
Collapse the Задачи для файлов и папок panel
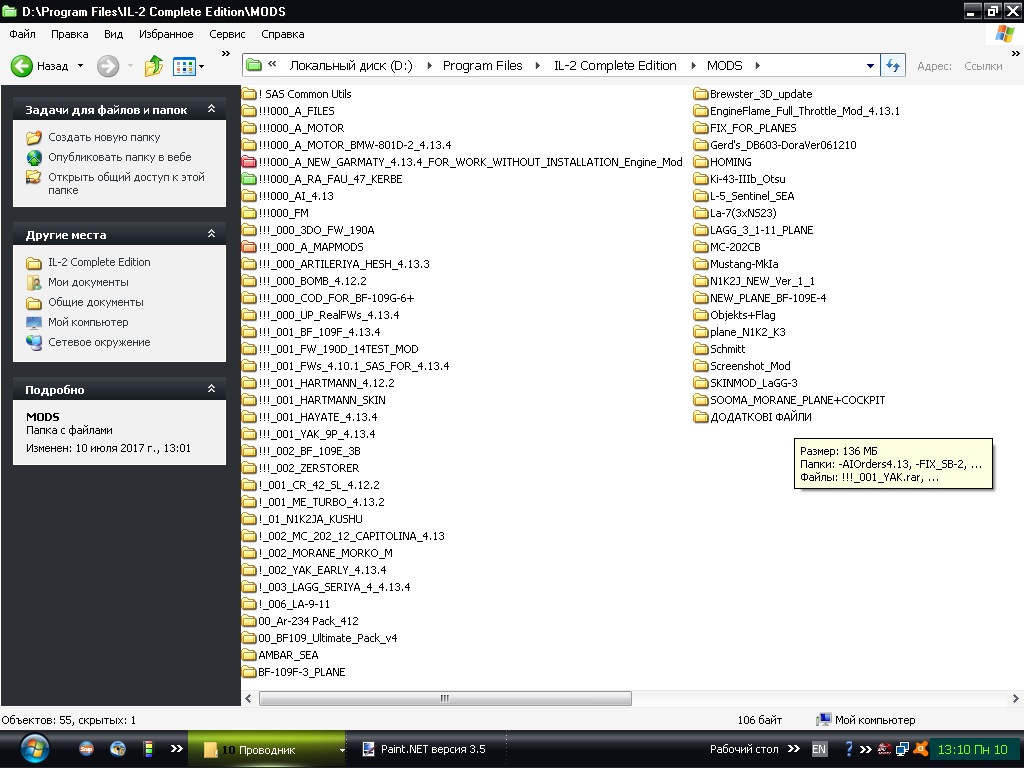(211, 109)
